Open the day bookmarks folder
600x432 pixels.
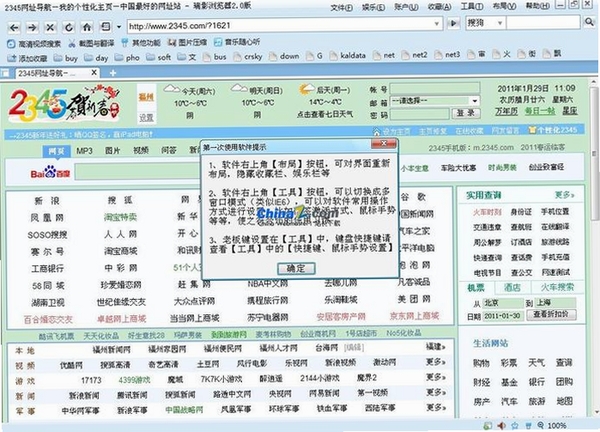click(96, 58)
